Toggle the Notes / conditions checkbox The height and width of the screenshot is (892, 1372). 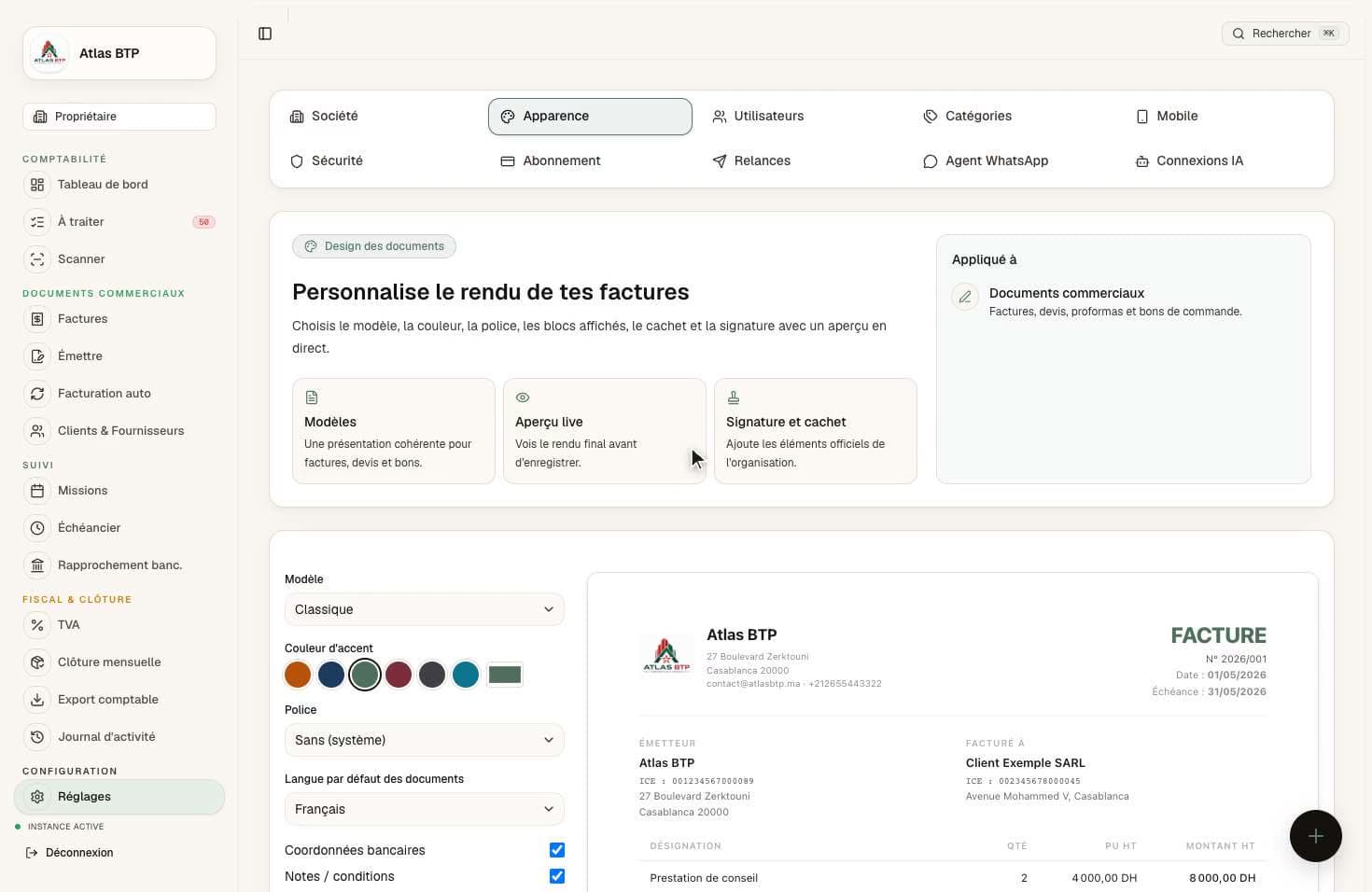tap(557, 876)
